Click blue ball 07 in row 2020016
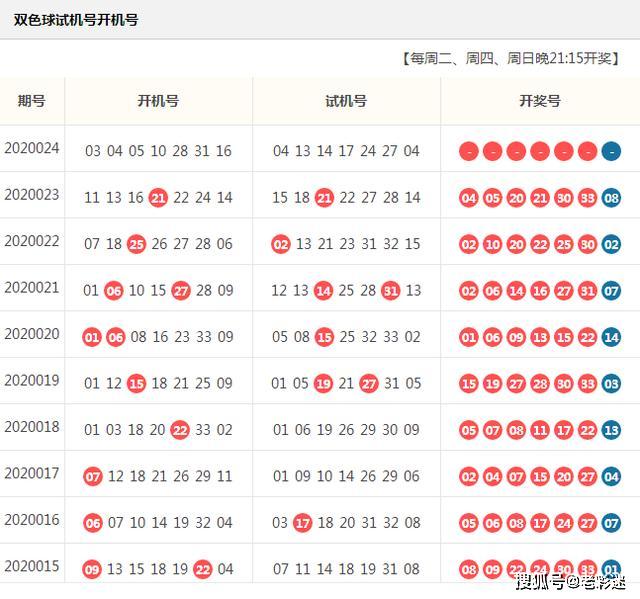Viewport: 640px width, 599px height. click(611, 524)
